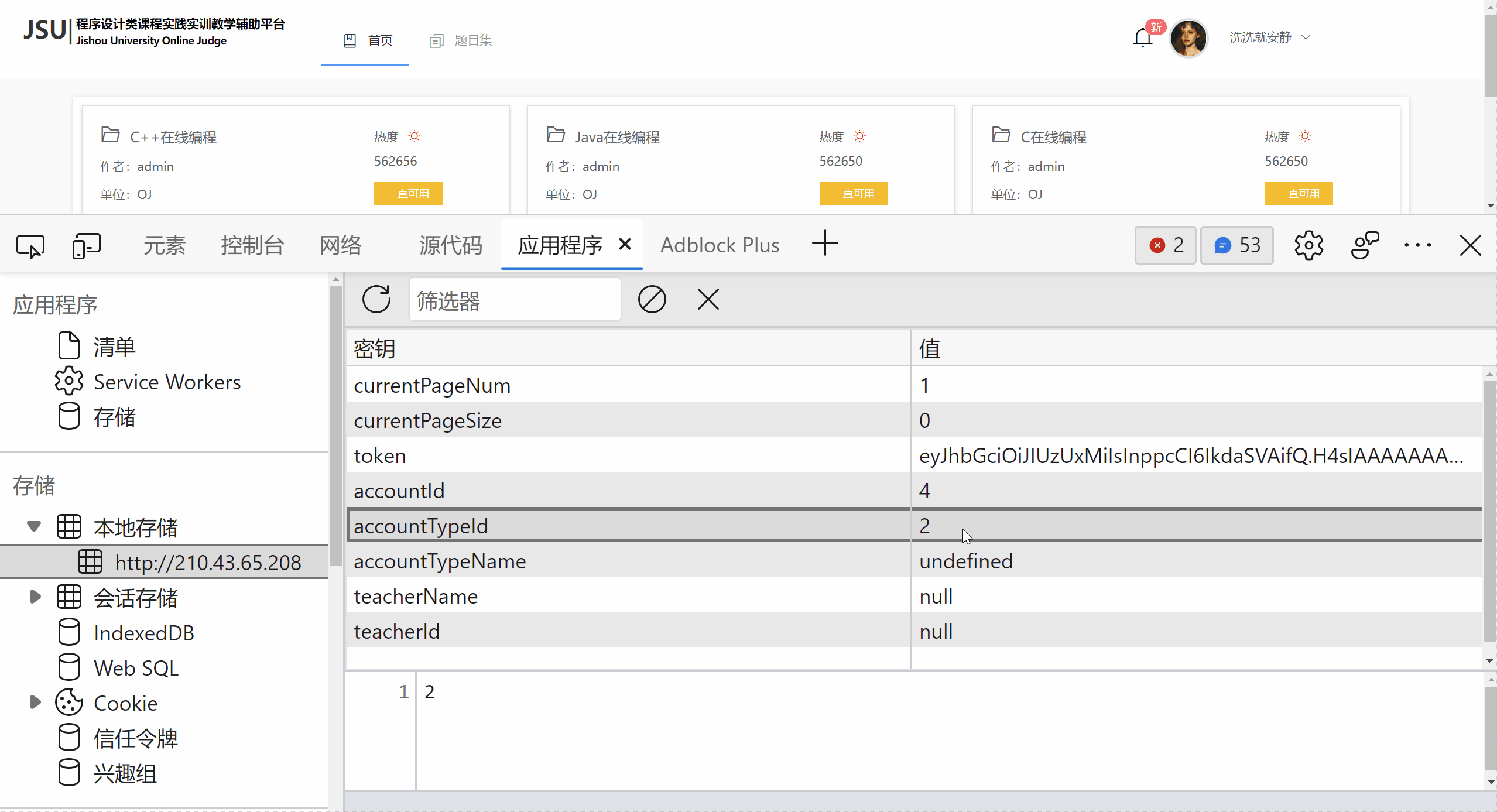Delete selected storage item via X icon
The image size is (1497, 812).
(707, 299)
